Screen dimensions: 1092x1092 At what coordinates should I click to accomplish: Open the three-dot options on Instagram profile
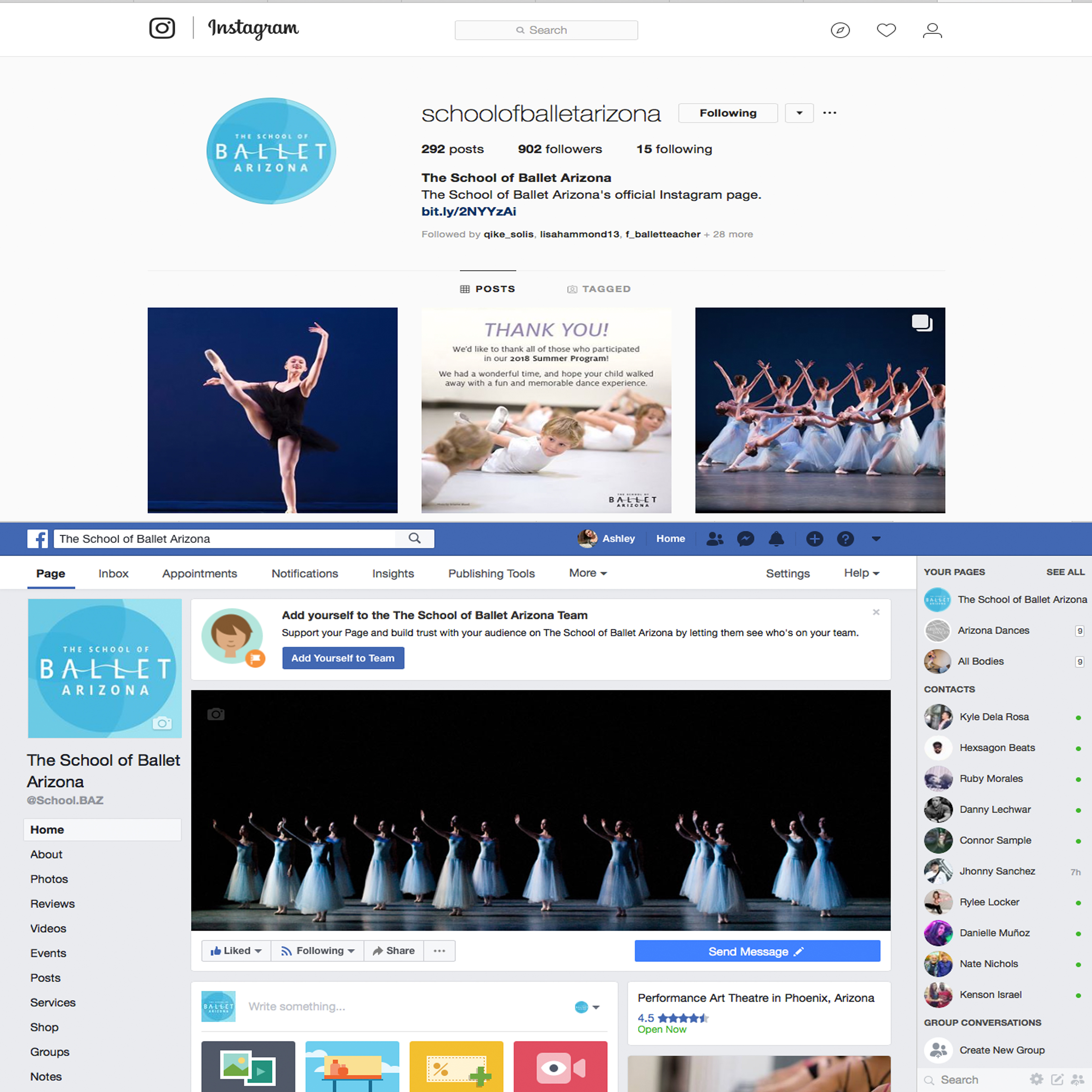pos(829,113)
